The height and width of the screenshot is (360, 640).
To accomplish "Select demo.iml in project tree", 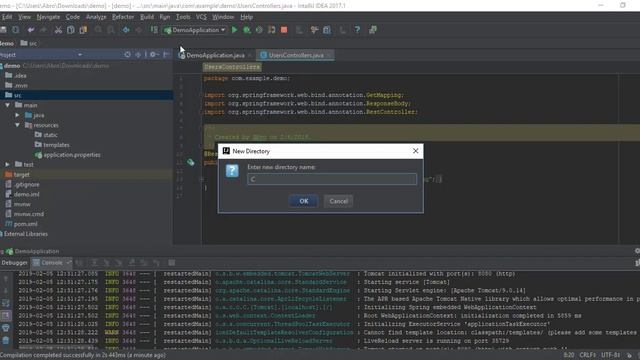I will 27,194.
